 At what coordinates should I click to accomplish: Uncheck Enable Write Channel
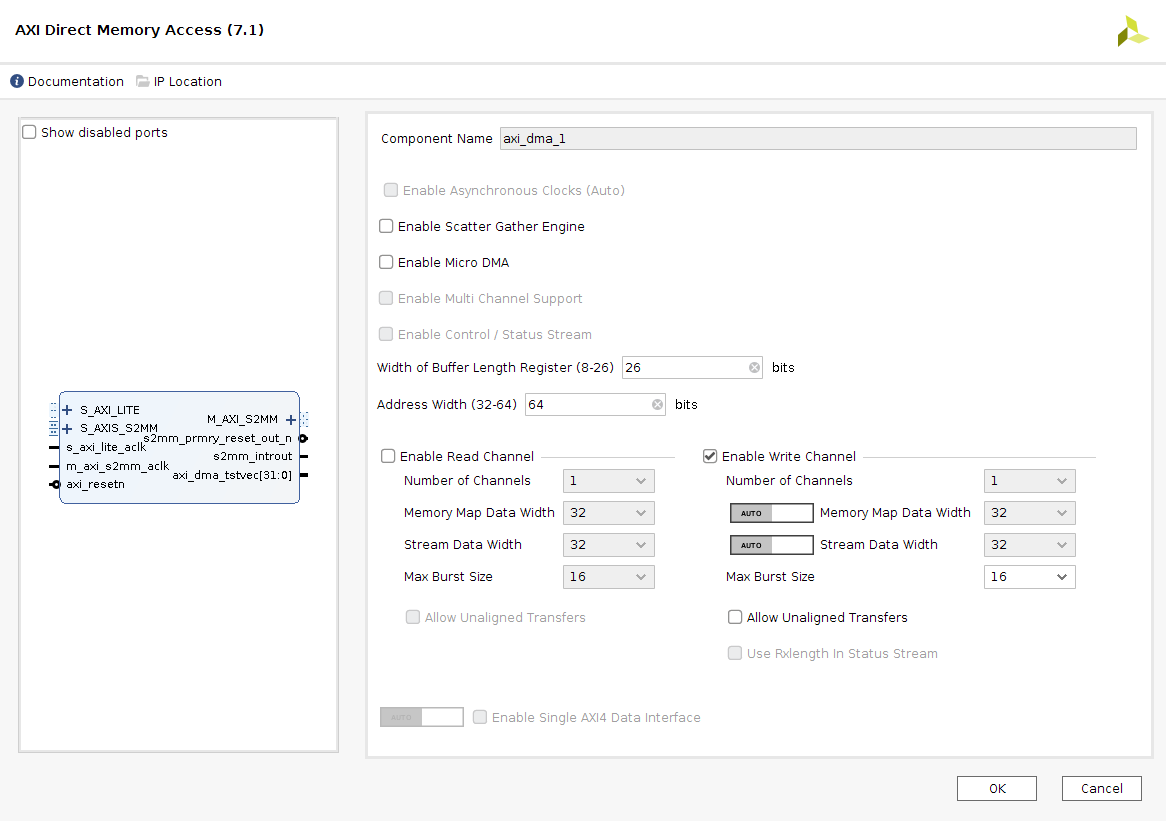coord(710,457)
